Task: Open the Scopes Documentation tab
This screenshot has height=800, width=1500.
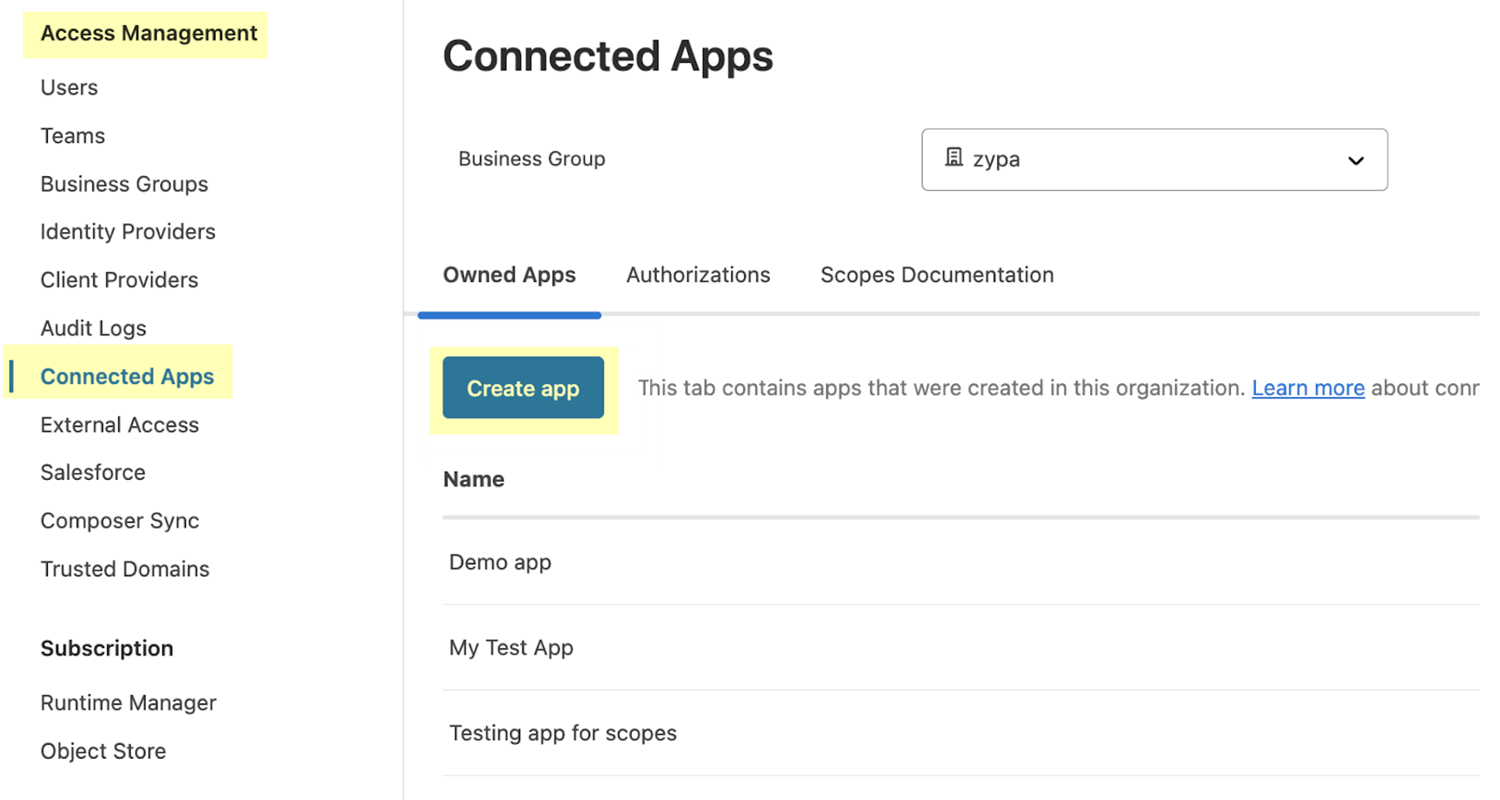Action: point(936,275)
